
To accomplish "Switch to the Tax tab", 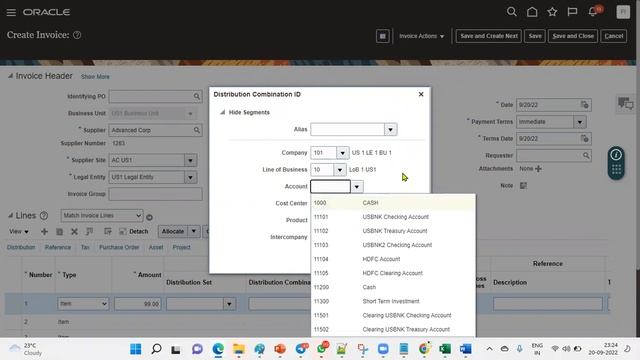I will [x=85, y=247].
